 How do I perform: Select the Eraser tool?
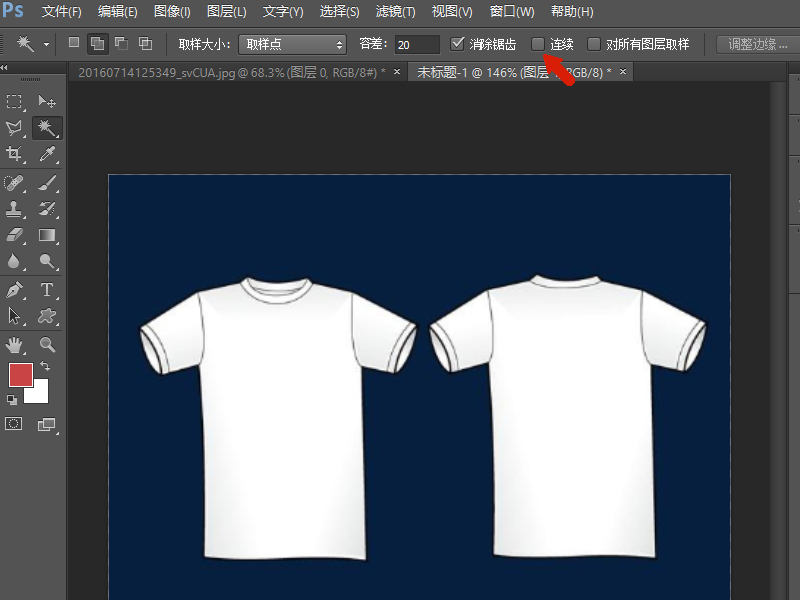[x=15, y=234]
